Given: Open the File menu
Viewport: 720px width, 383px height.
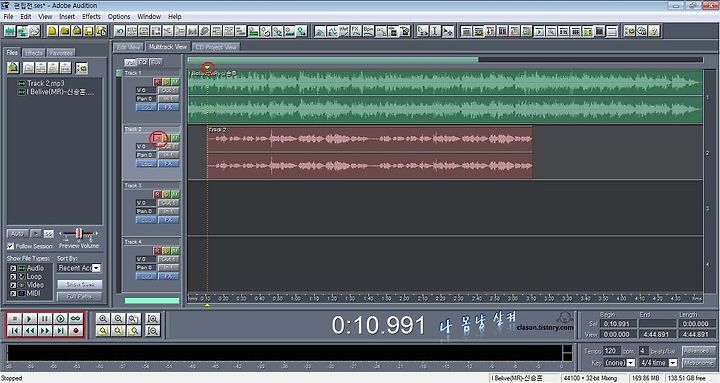Looking at the screenshot, I should point(8,17).
